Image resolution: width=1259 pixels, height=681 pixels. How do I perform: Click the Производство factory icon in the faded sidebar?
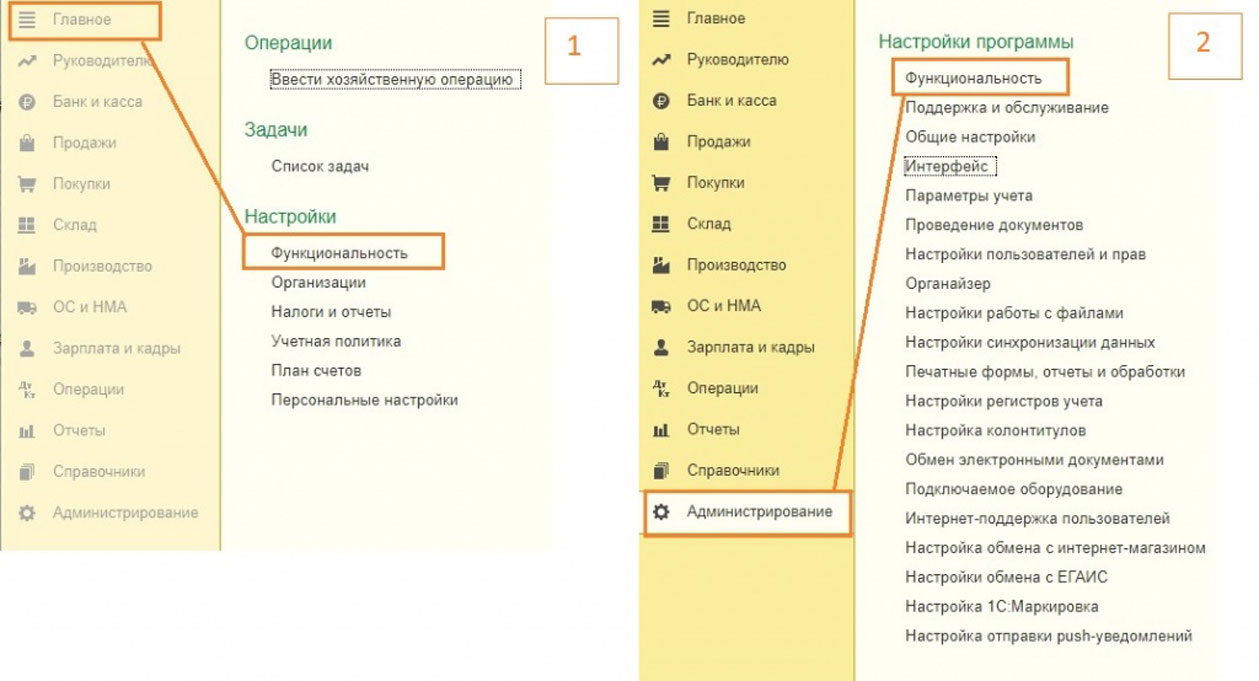point(28,266)
